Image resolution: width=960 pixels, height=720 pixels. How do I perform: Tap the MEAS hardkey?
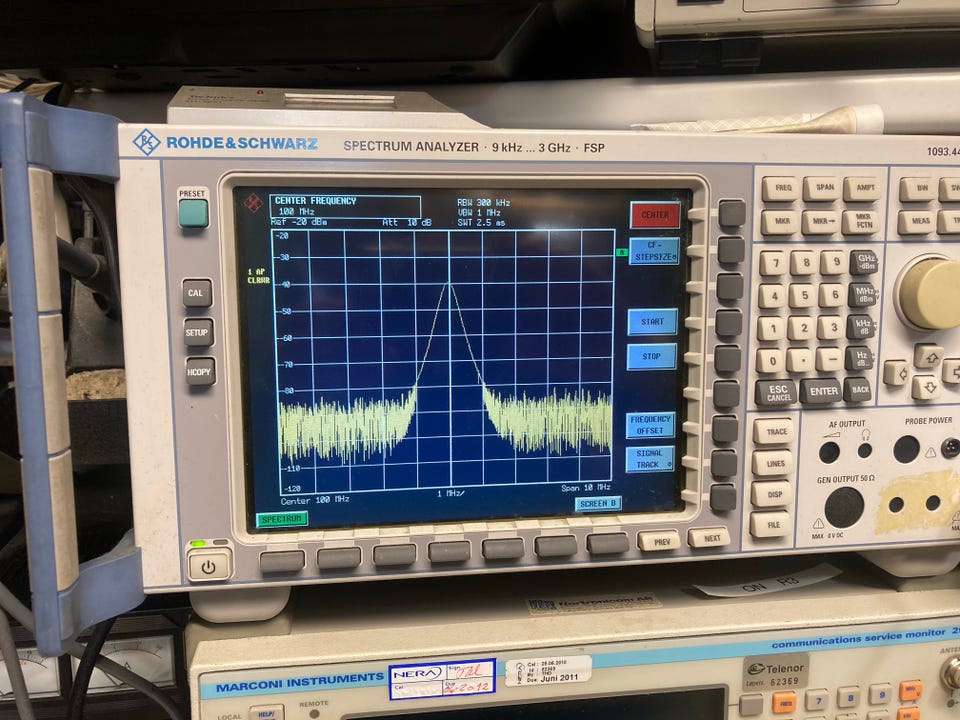pyautogui.click(x=918, y=222)
